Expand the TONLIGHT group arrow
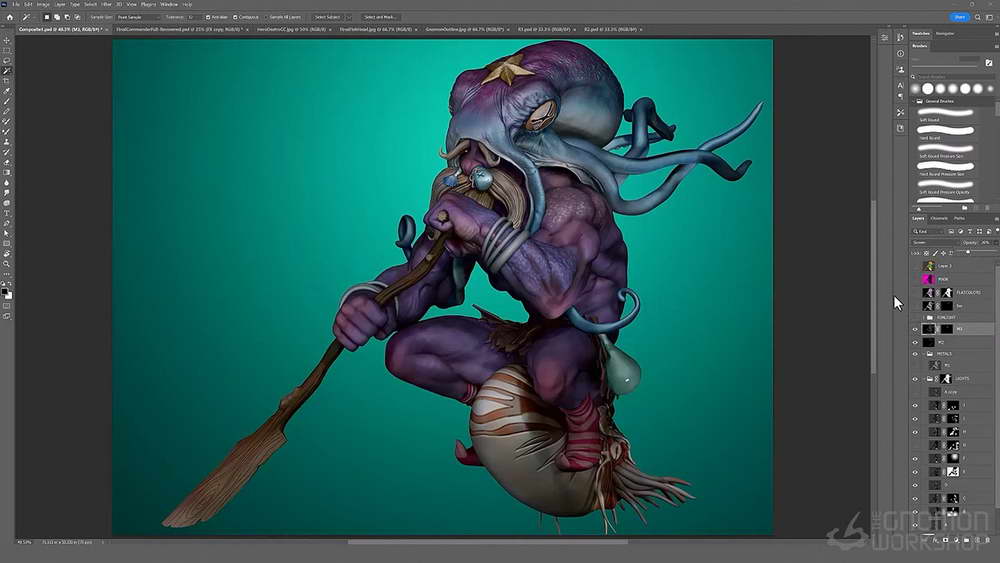Viewport: 1000px width, 563px height. [923, 318]
